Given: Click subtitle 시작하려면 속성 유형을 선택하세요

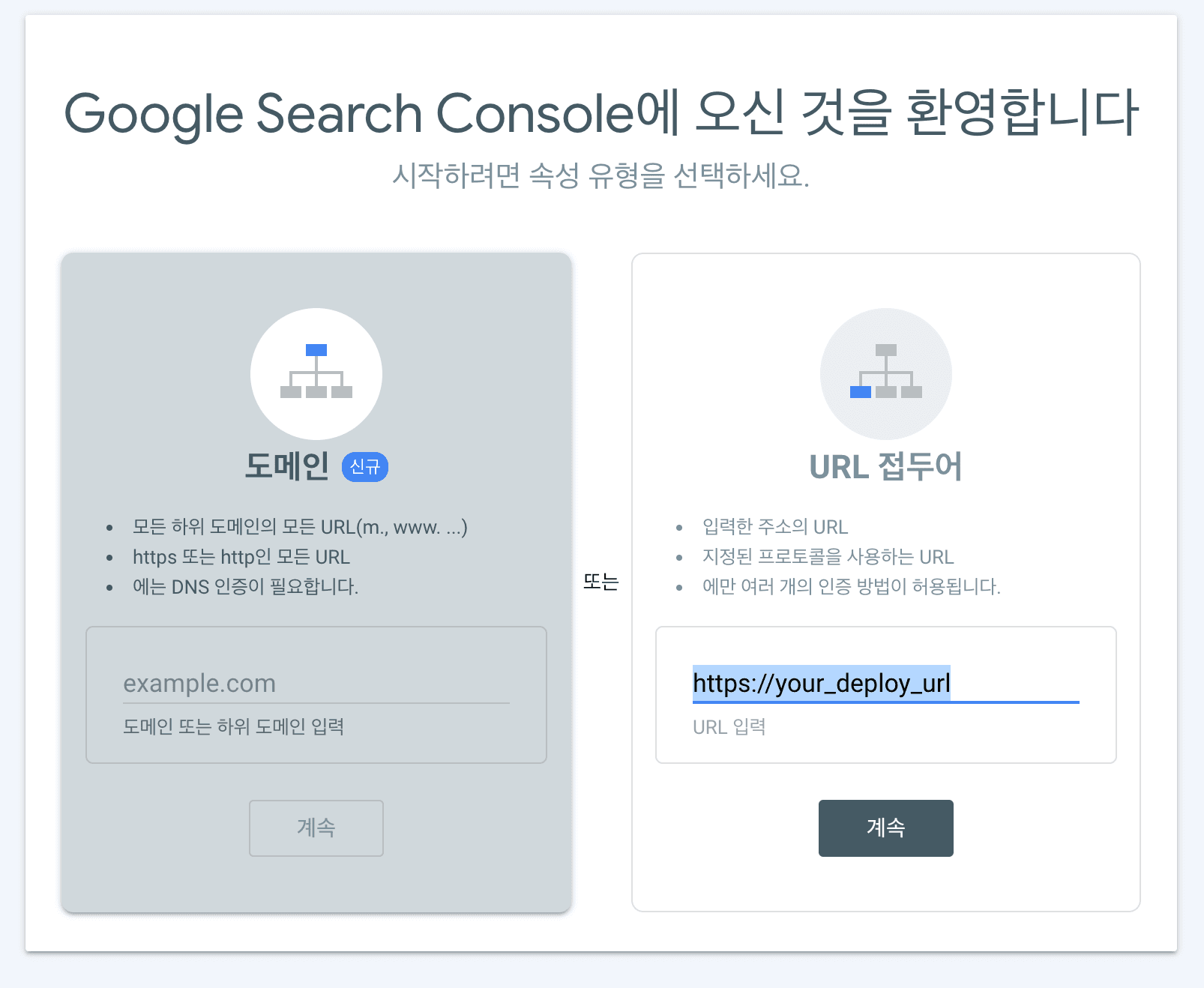Looking at the screenshot, I should (x=601, y=176).
